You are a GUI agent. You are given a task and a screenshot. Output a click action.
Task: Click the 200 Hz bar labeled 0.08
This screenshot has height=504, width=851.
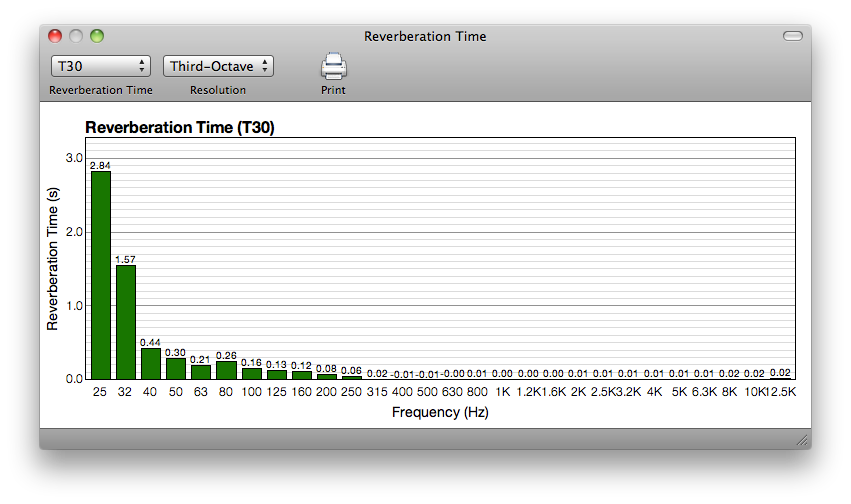pos(327,377)
